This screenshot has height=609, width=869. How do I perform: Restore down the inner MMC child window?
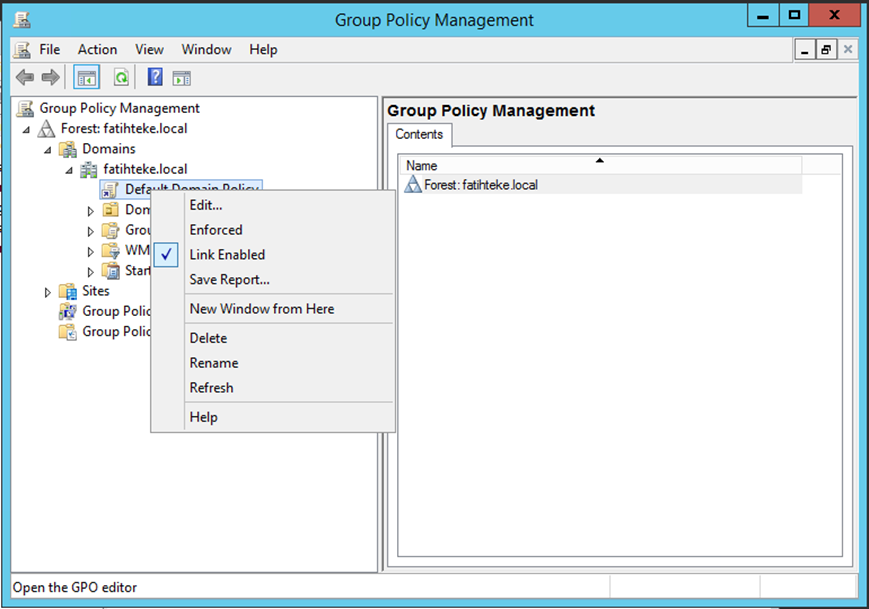point(825,50)
